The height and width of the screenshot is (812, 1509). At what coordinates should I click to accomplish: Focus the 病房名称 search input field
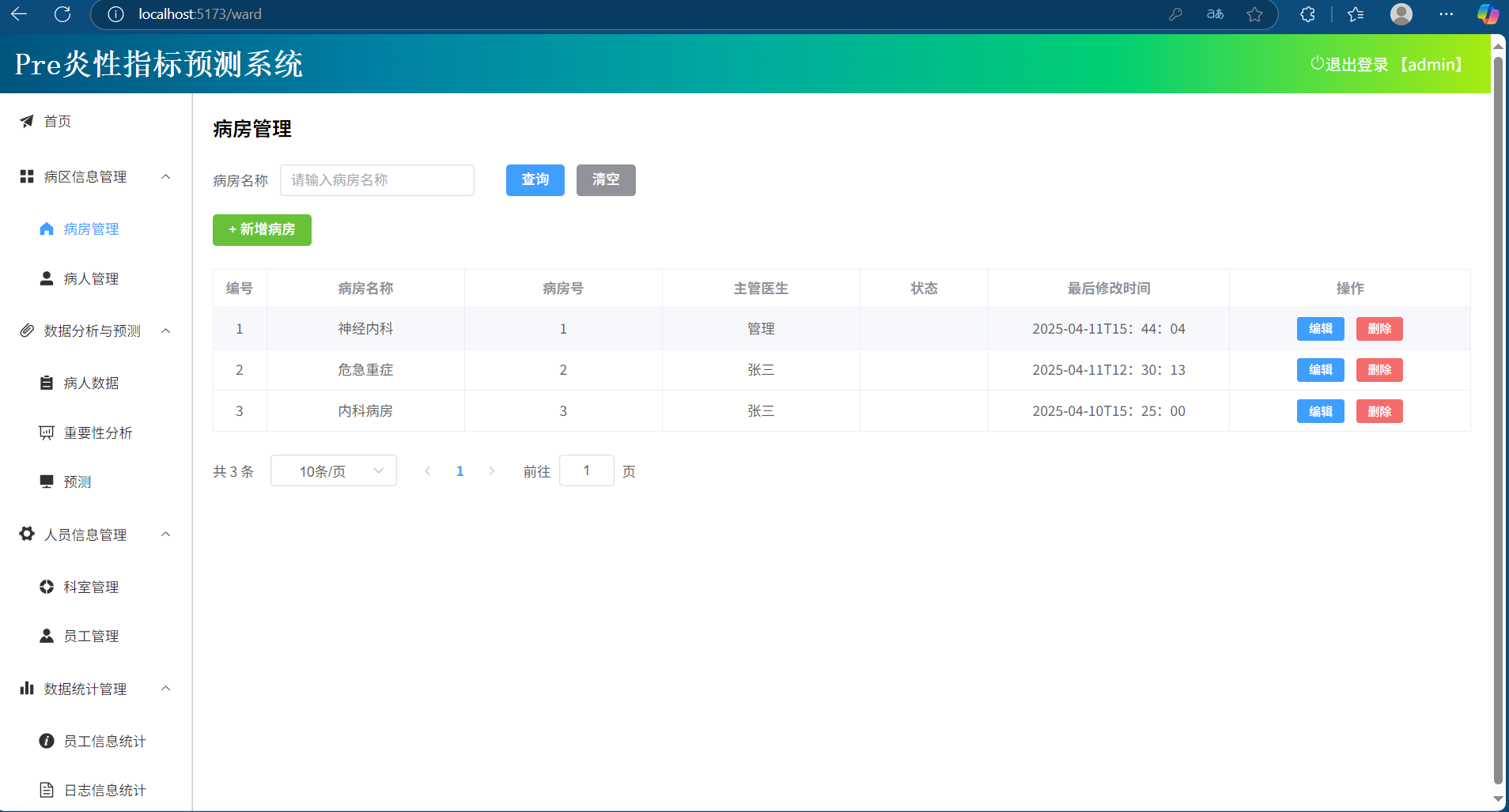point(377,180)
